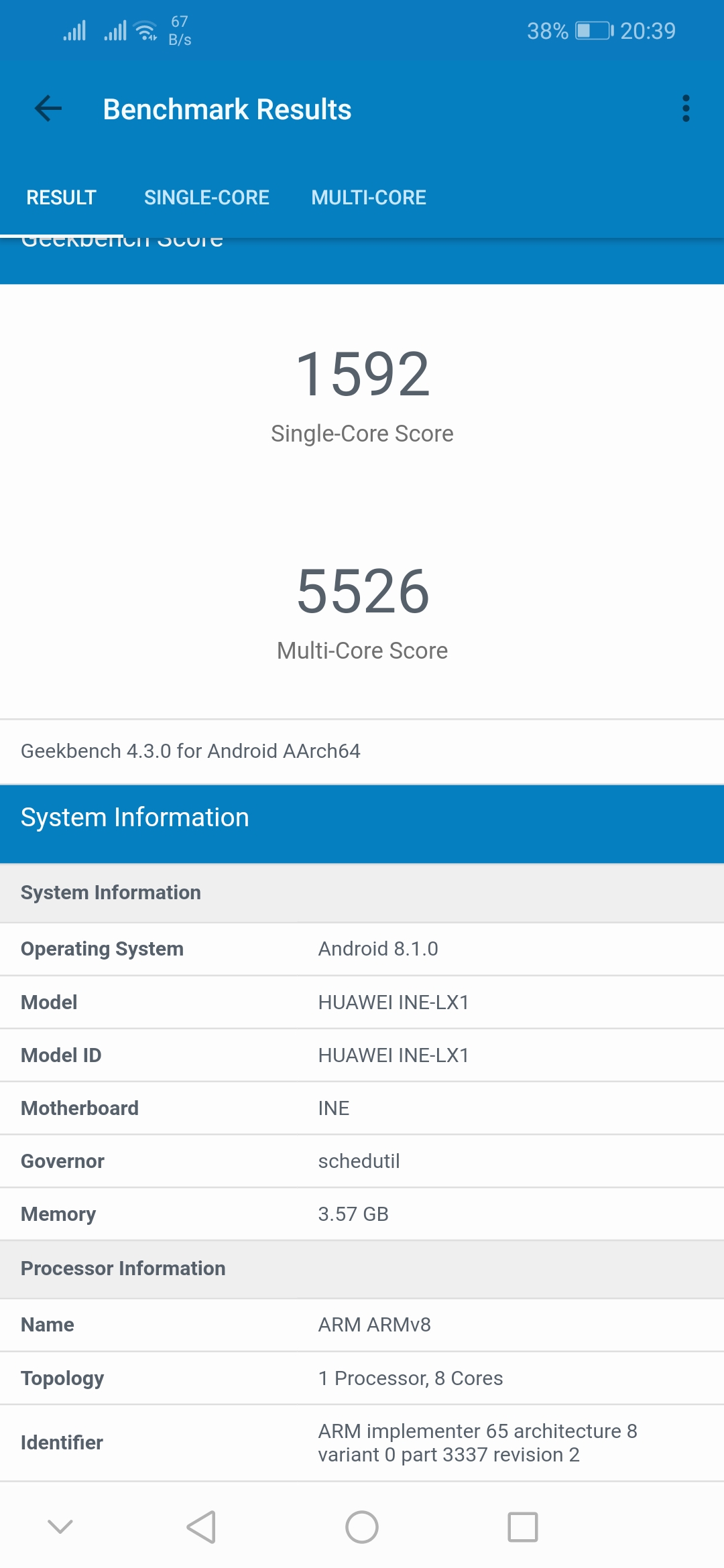Tap the Android home circle button

coord(362,1527)
